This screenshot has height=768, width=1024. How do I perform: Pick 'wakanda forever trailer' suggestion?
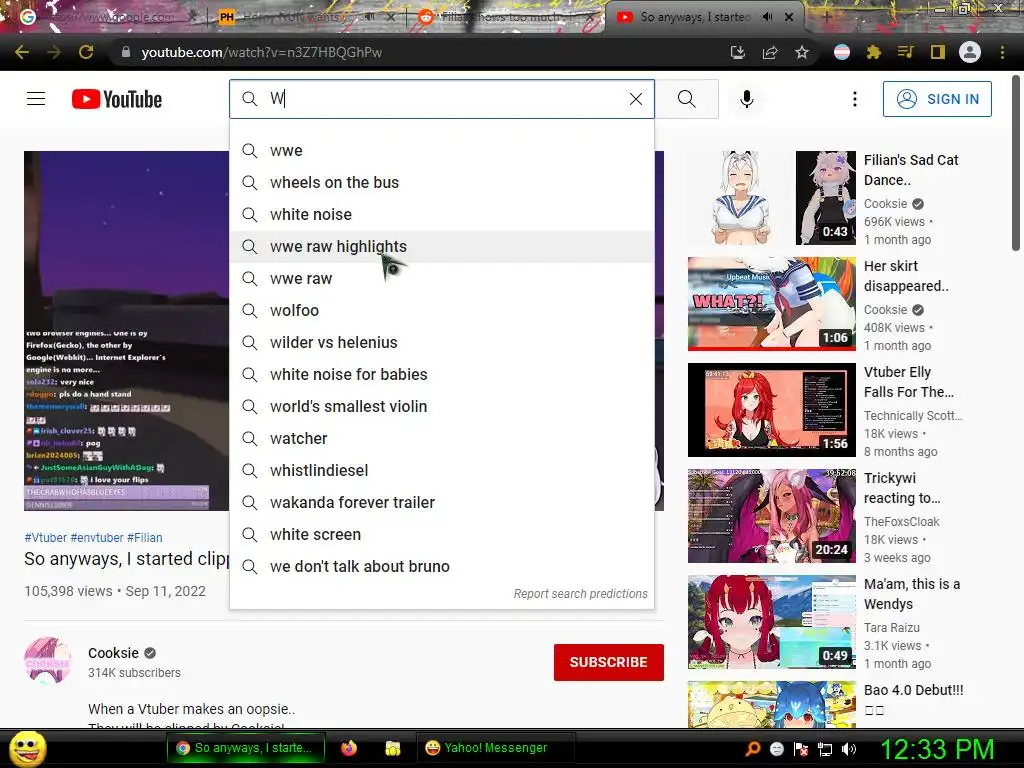click(441, 502)
